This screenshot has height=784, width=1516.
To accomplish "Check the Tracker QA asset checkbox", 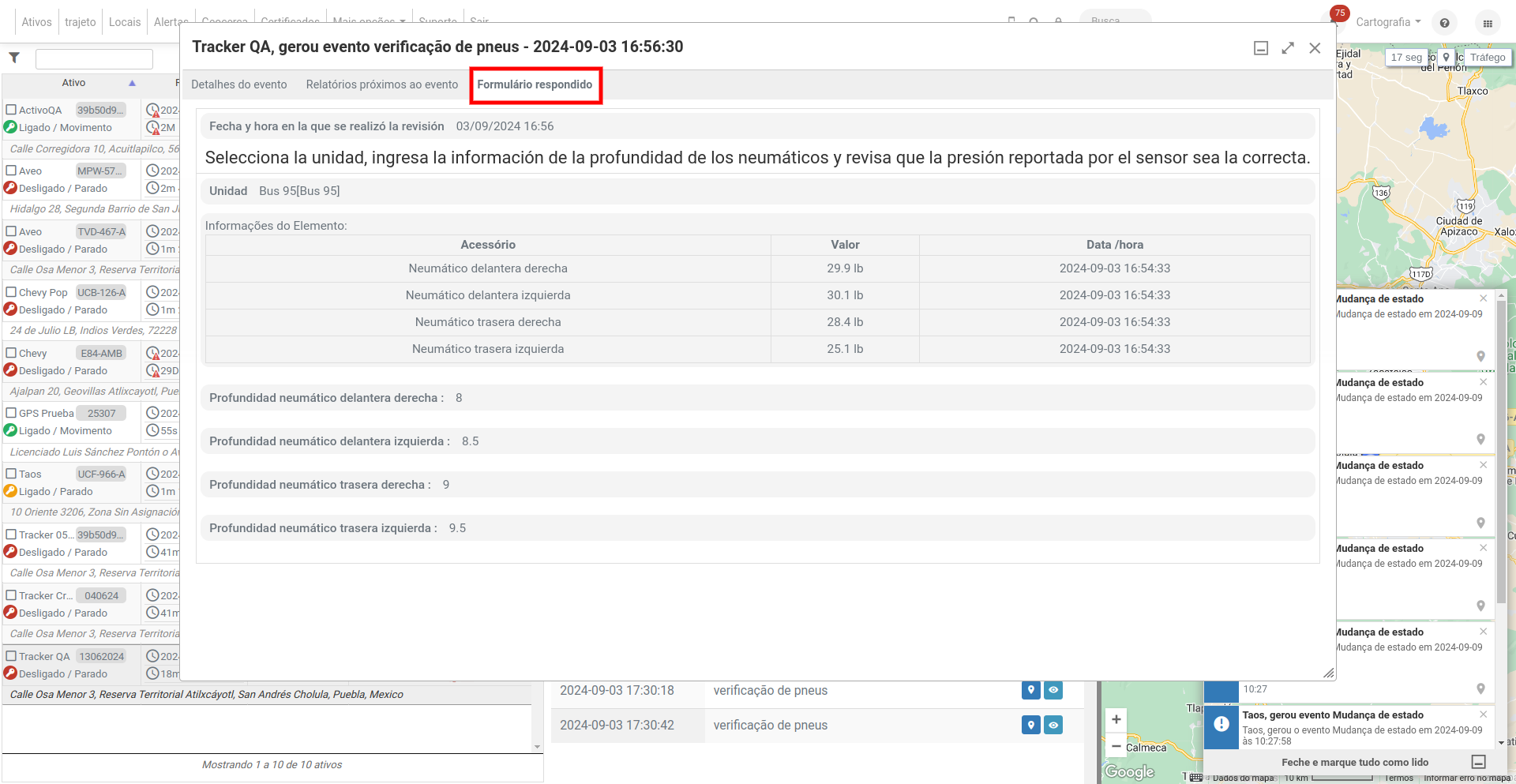I will point(11,656).
